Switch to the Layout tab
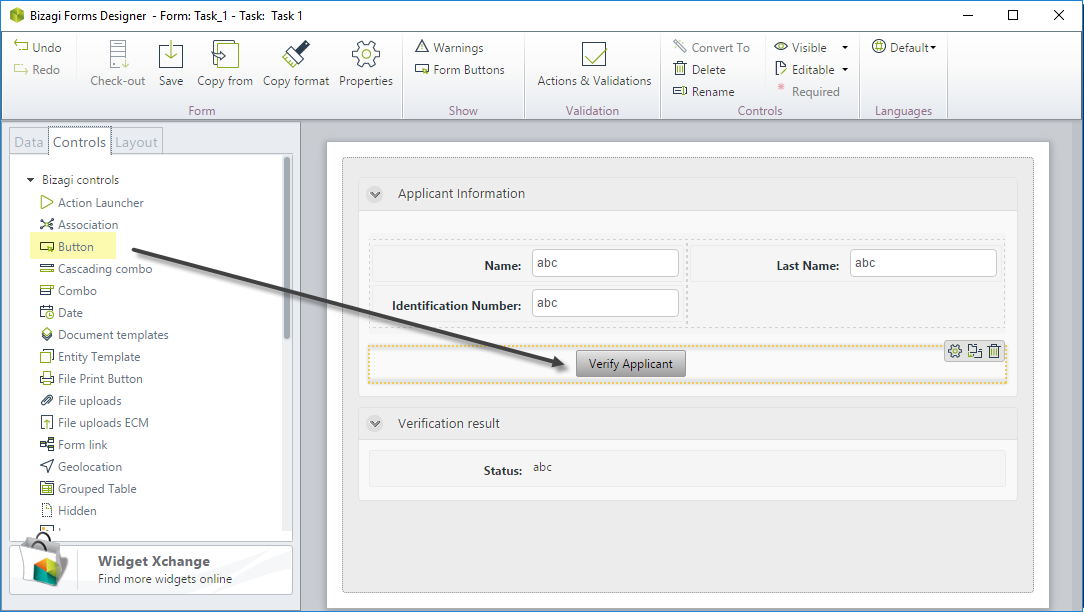Image resolution: width=1084 pixels, height=612 pixels. (x=136, y=142)
